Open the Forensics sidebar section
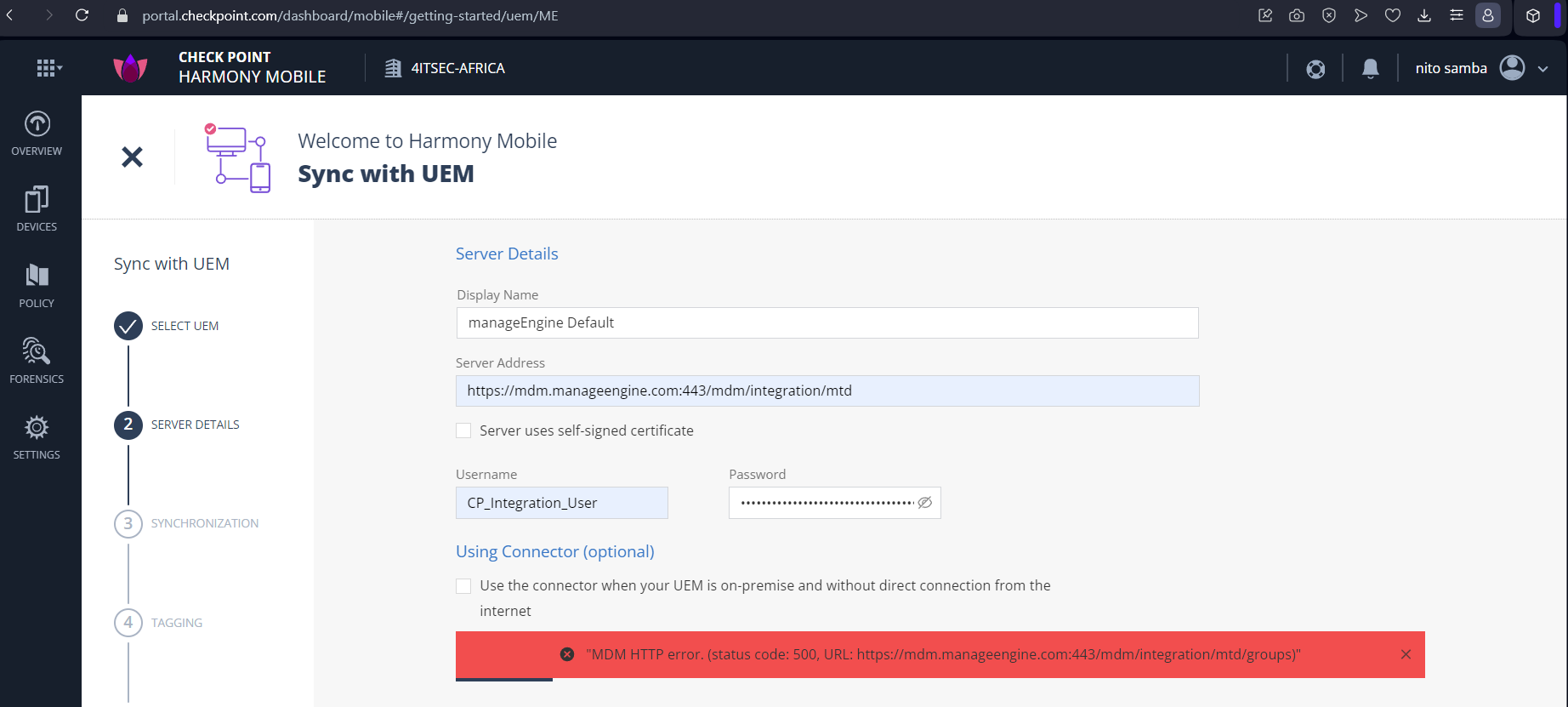 [37, 362]
